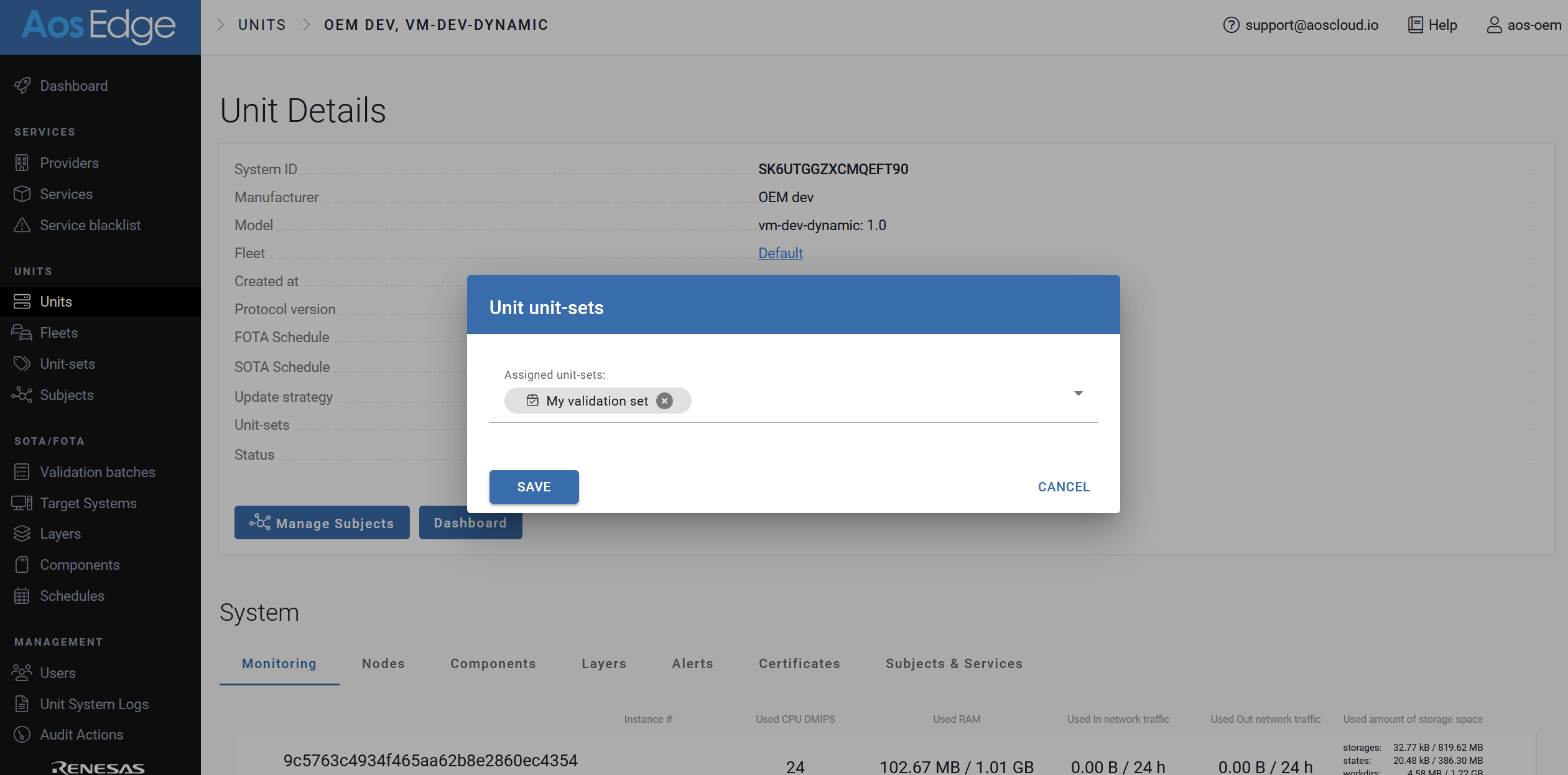Switch to the Nodes tab
The width and height of the screenshot is (1568, 775).
(x=383, y=664)
